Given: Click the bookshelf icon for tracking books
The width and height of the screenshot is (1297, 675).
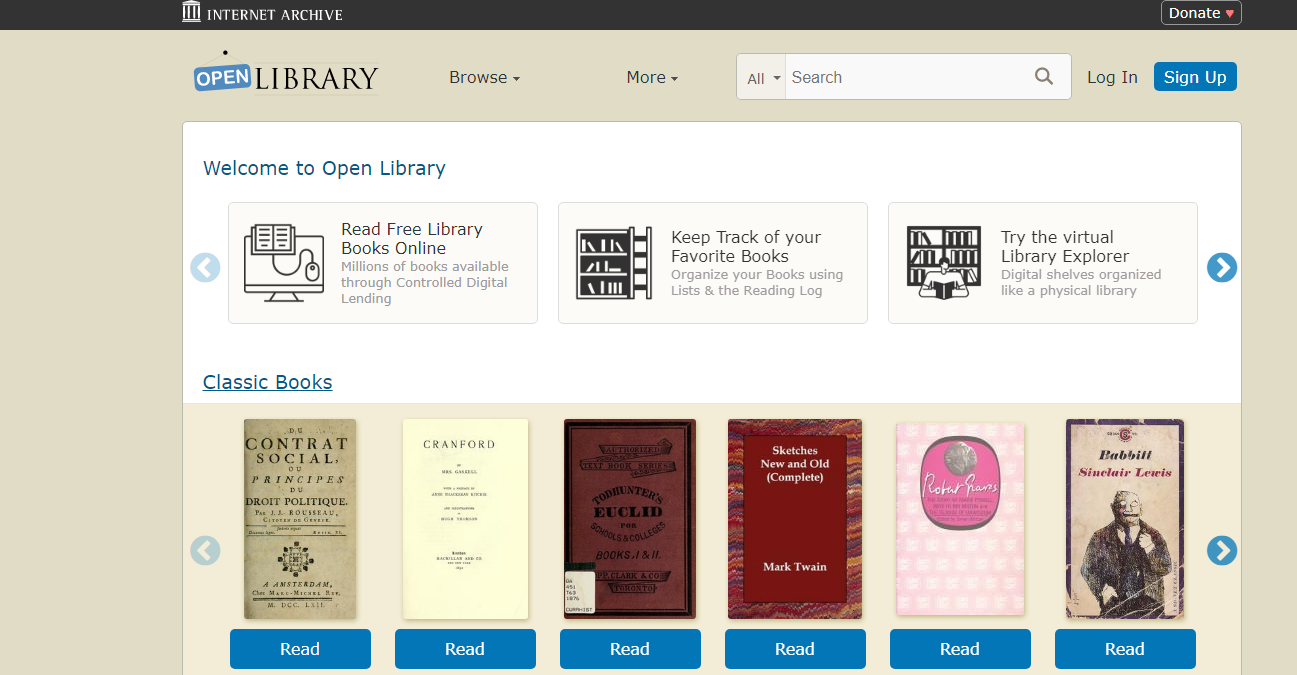Looking at the screenshot, I should [x=614, y=263].
